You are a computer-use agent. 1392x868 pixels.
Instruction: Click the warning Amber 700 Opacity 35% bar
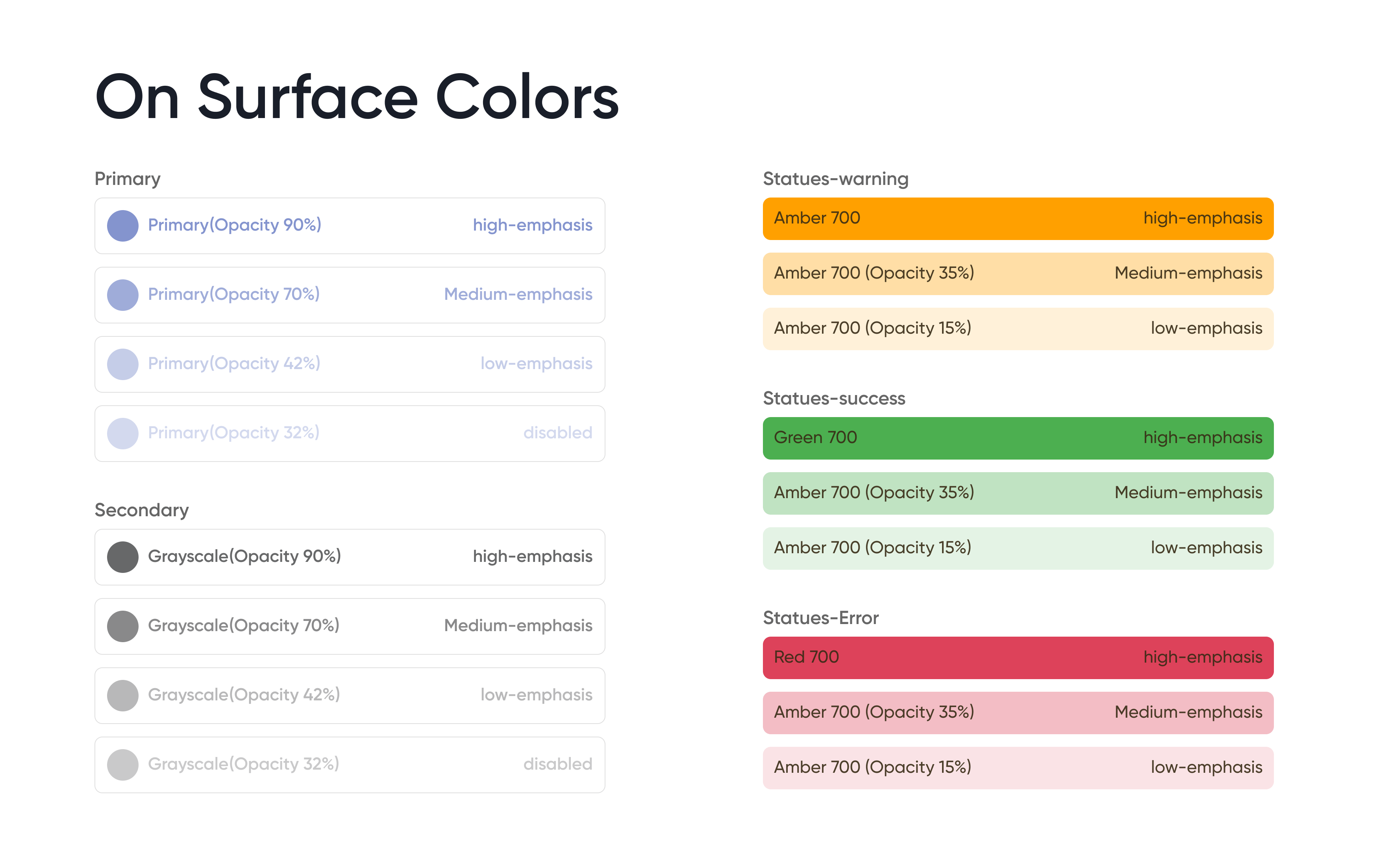click(1018, 274)
